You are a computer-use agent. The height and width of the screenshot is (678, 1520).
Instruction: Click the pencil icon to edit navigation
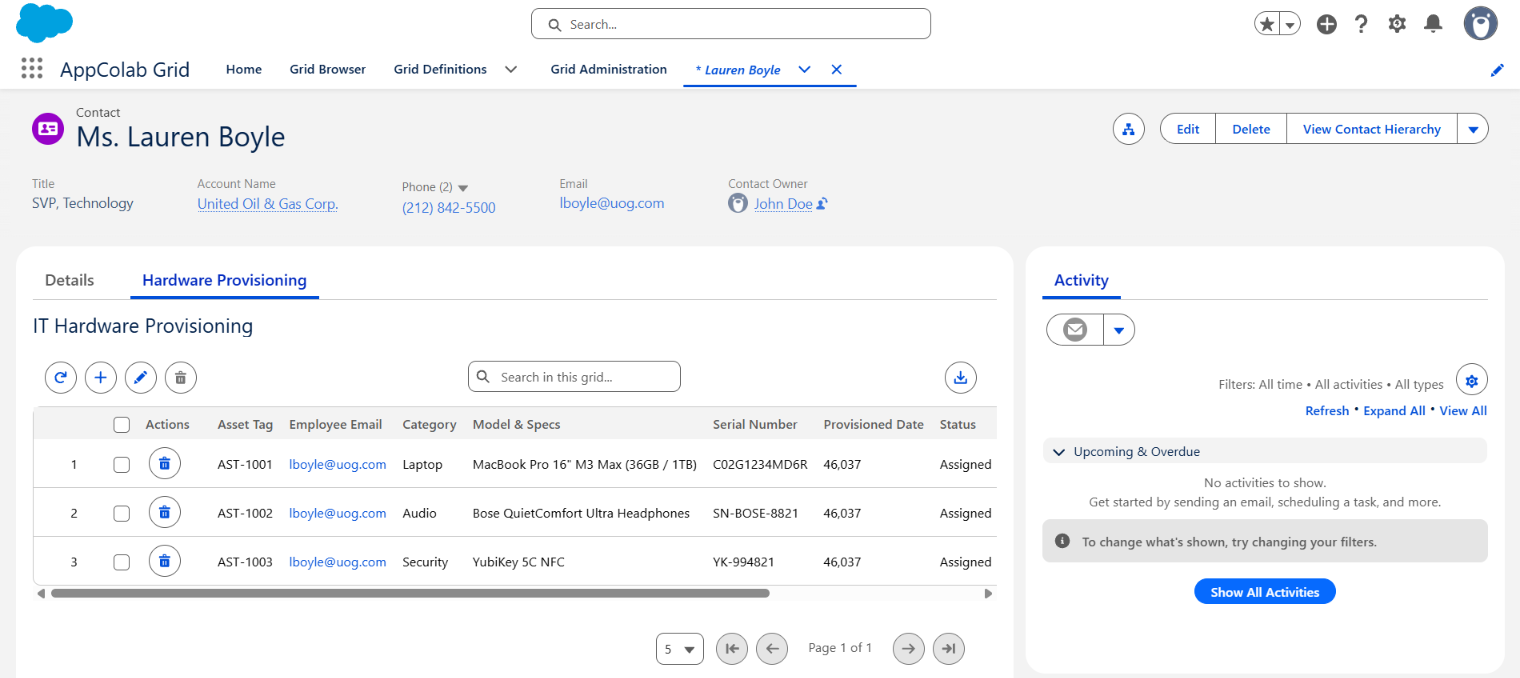[1497, 70]
